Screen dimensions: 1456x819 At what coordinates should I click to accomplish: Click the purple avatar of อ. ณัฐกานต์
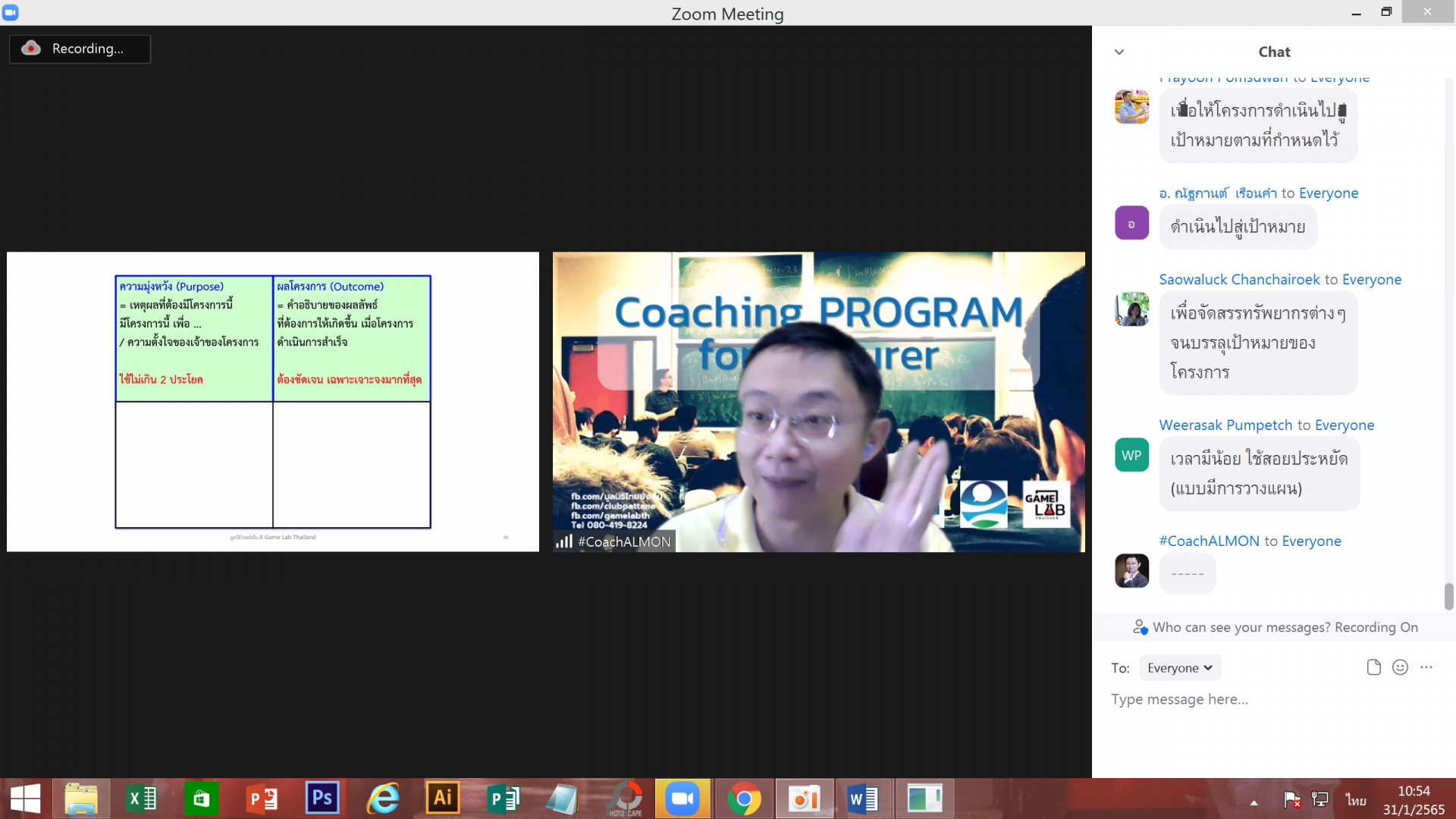(x=1131, y=223)
